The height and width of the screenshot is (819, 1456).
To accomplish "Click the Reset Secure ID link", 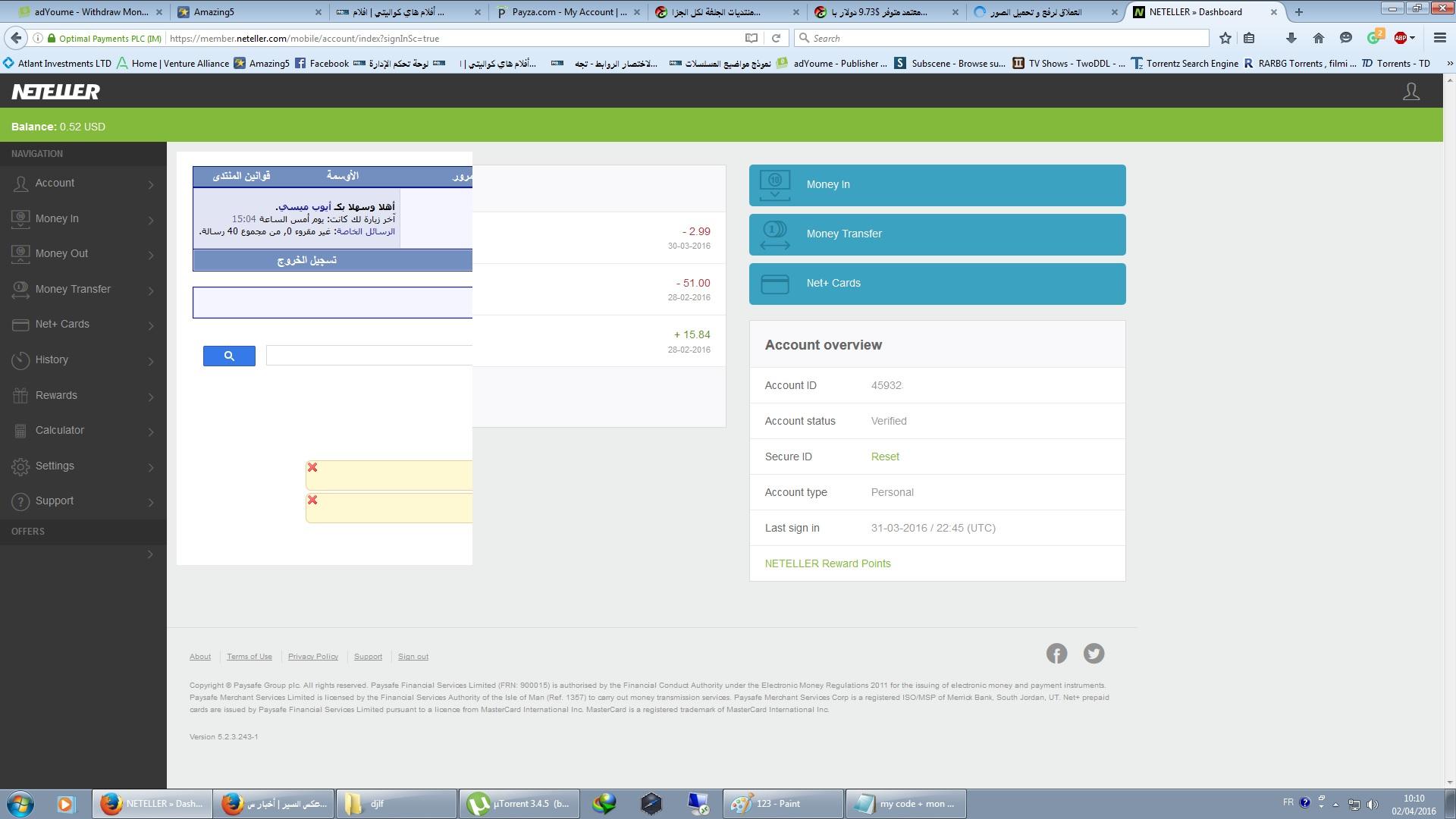I will [885, 457].
